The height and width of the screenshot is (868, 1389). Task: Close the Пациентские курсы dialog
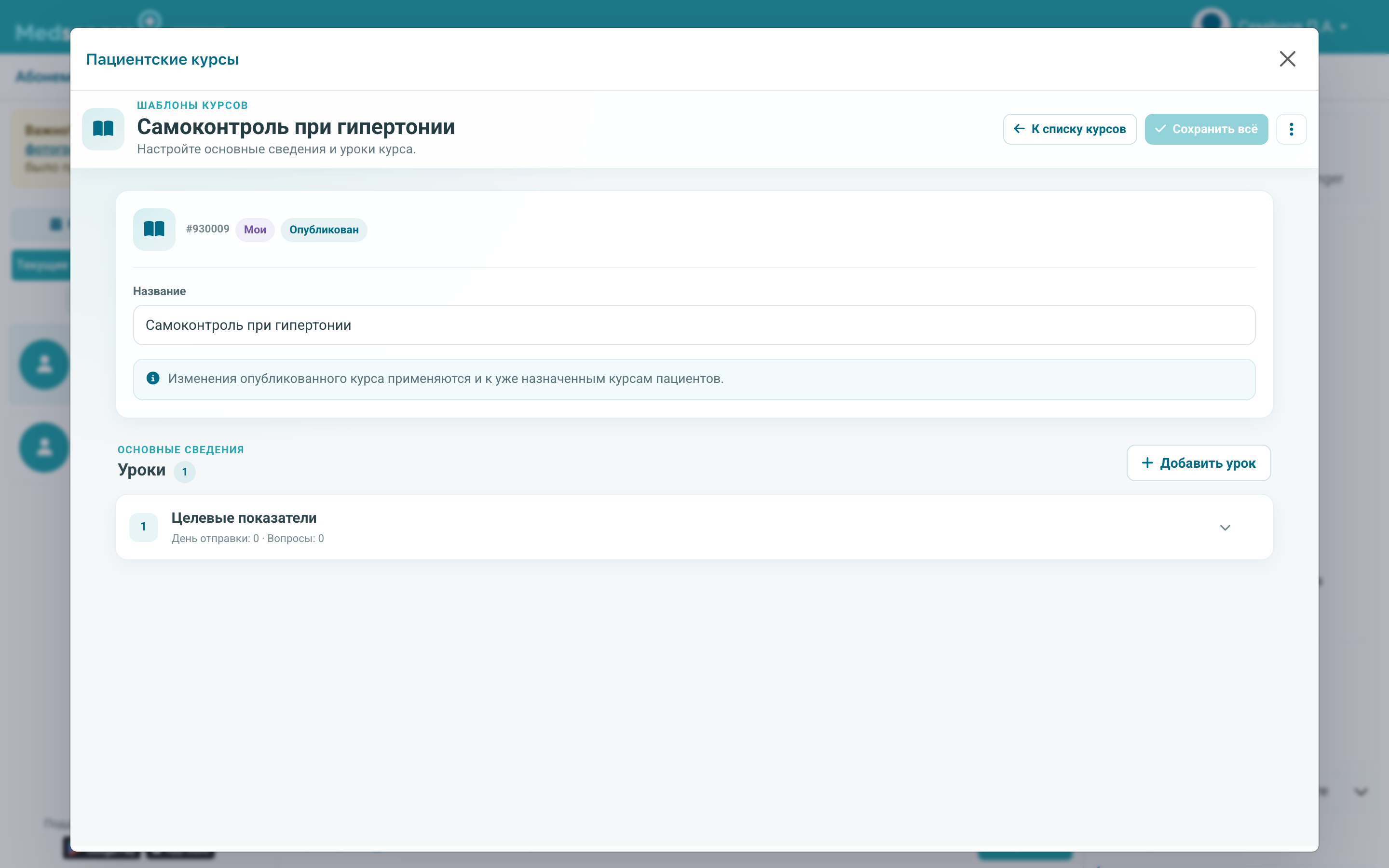[x=1287, y=58]
